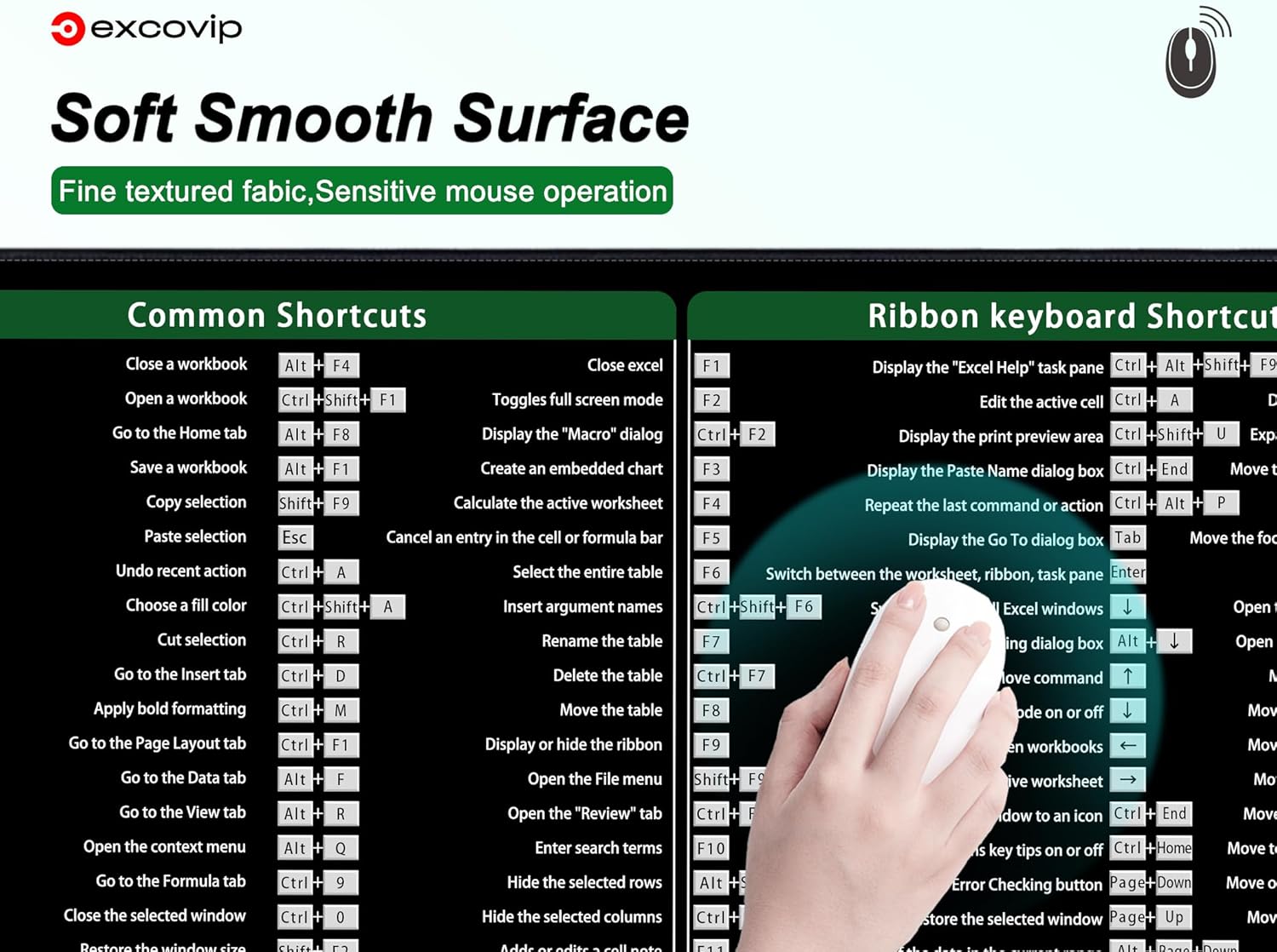Viewport: 1277px width, 952px height.
Task: Click 'Close excel' label
Action: pos(625,365)
